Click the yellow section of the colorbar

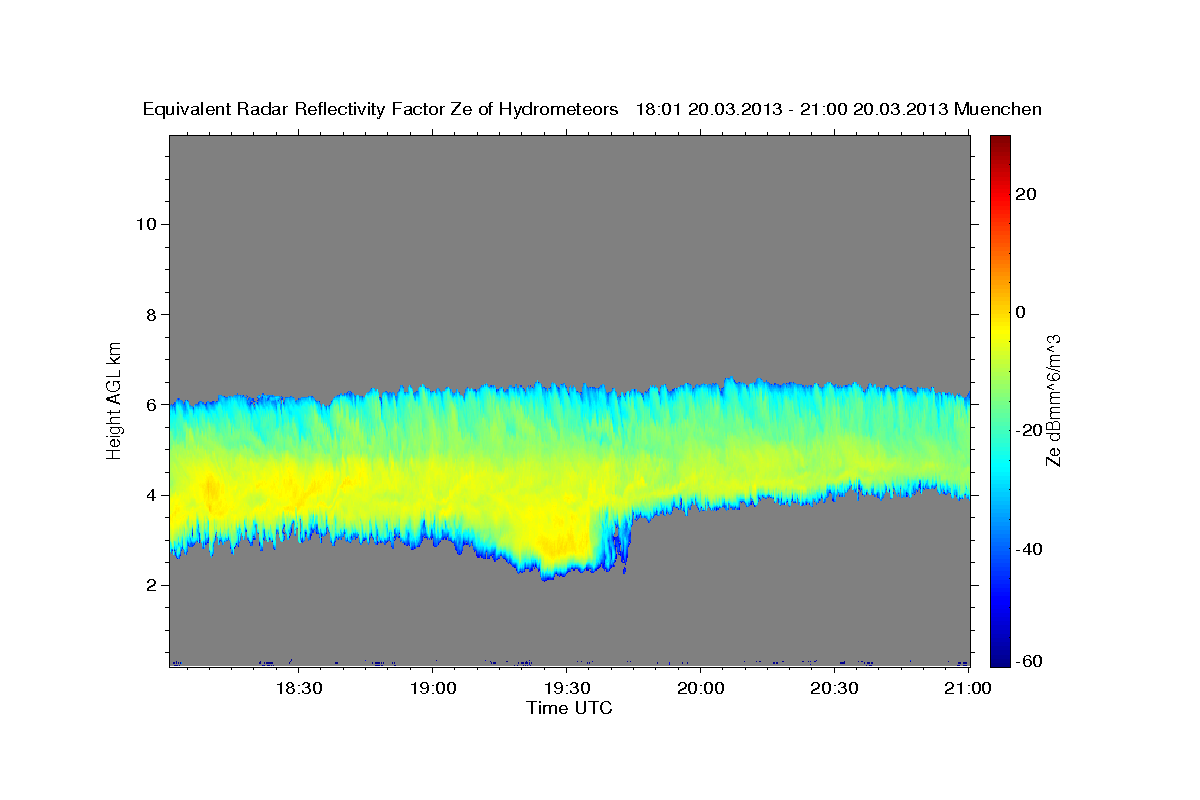(1000, 330)
